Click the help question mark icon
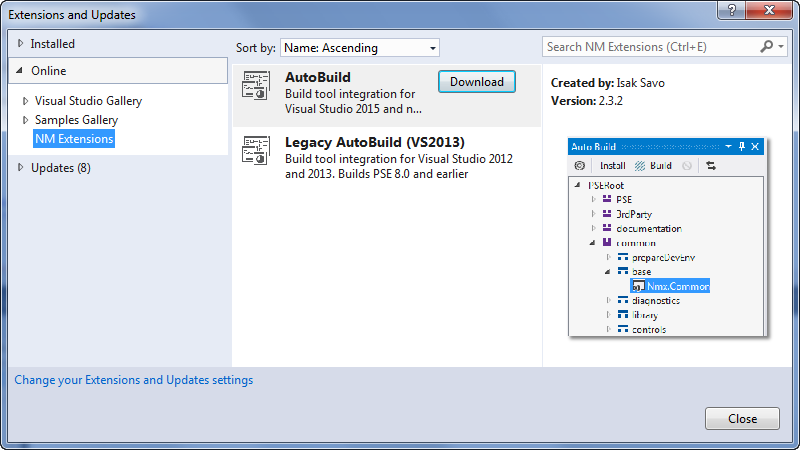Image resolution: width=800 pixels, height=450 pixels. coord(734,11)
